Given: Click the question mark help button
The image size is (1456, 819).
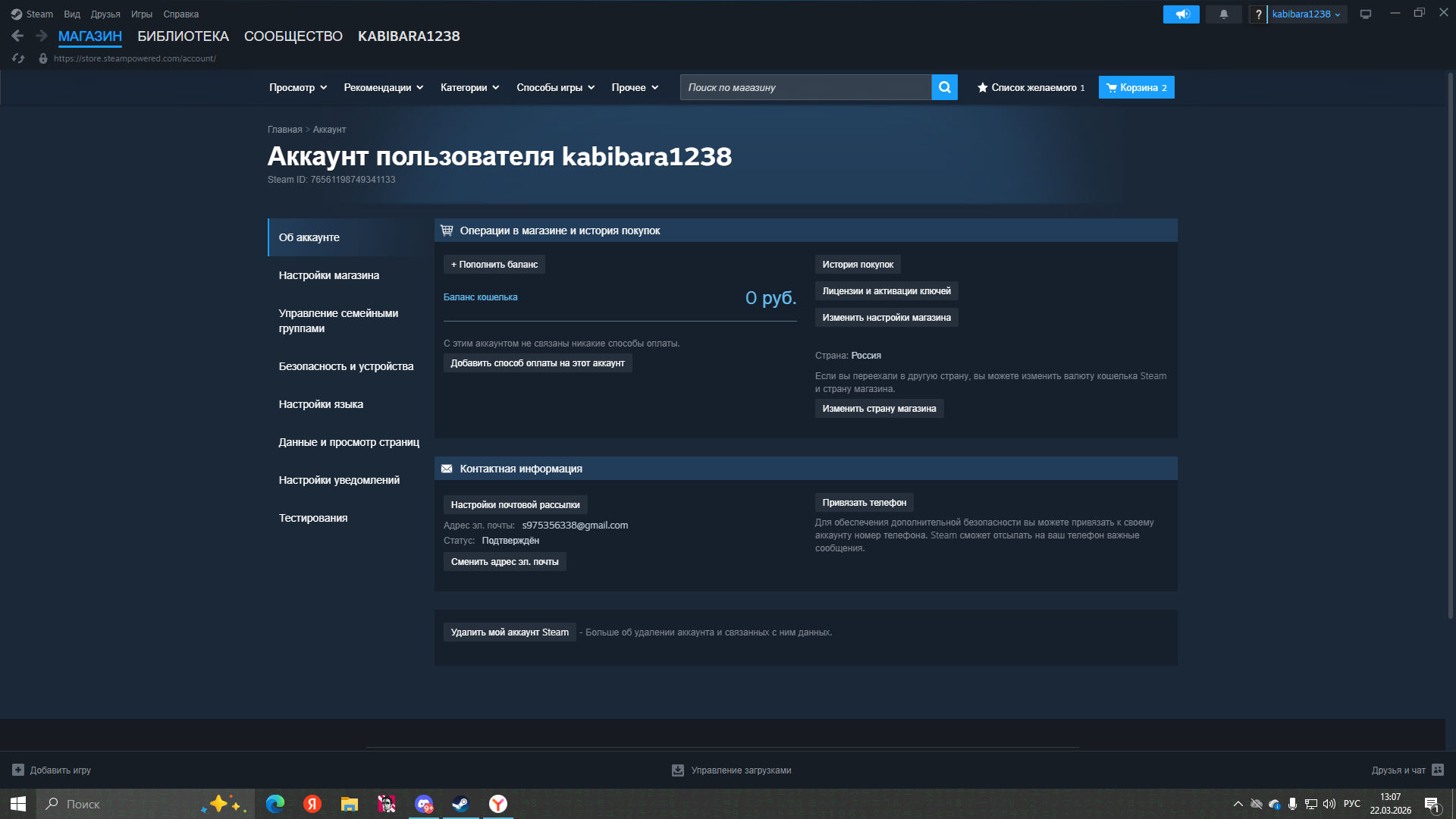Looking at the screenshot, I should pos(1258,14).
